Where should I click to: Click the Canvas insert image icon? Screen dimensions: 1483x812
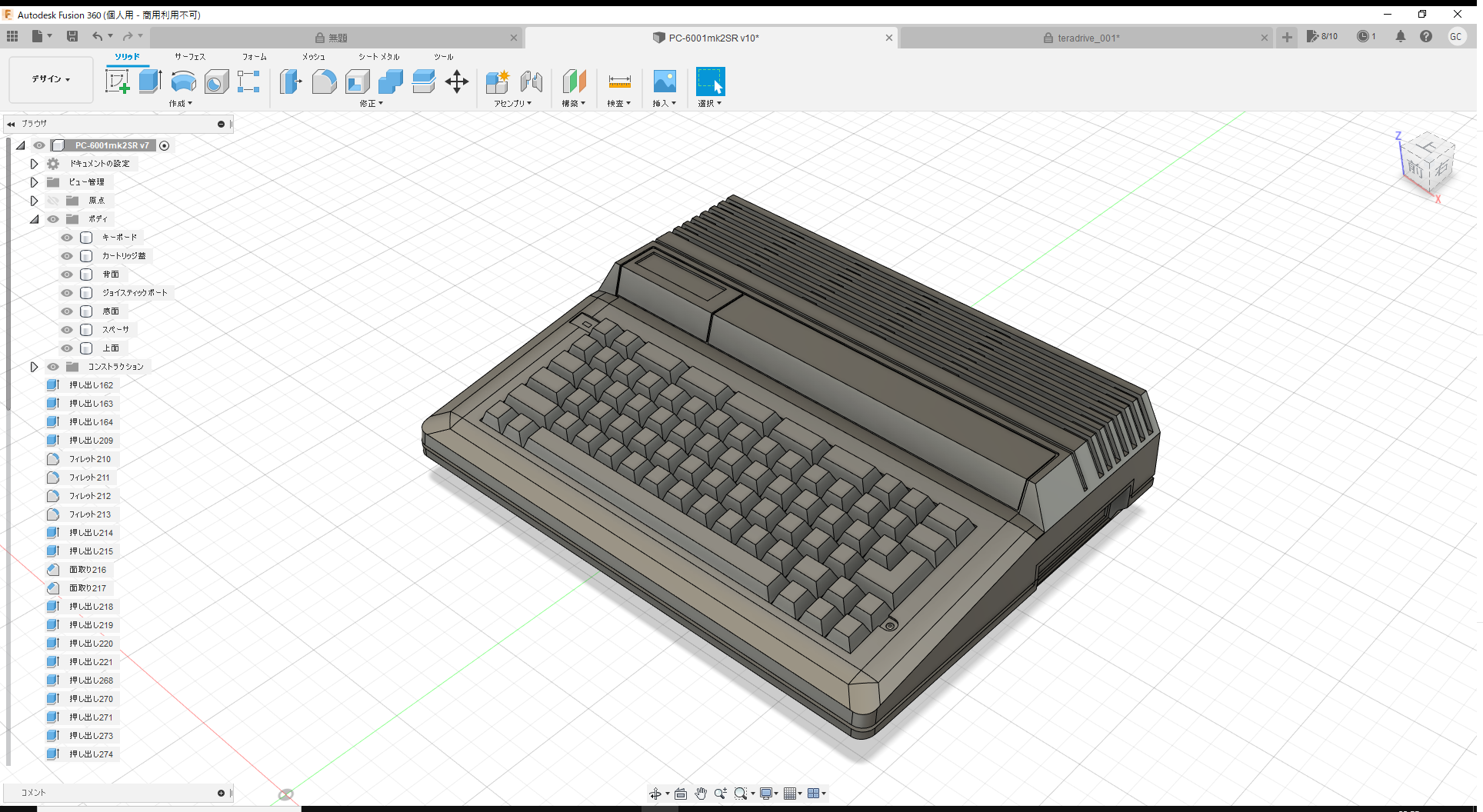[664, 81]
